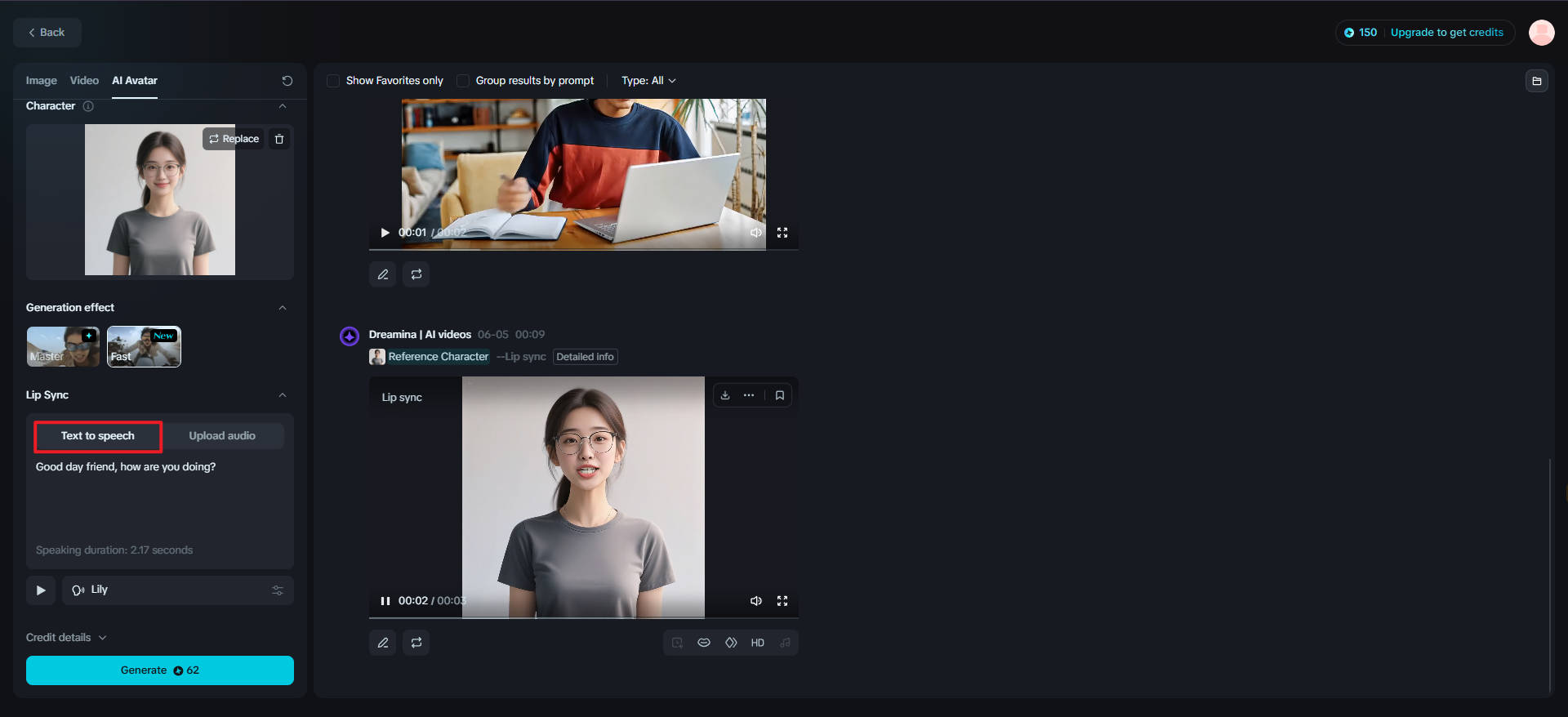Click the speech text input field

[160, 498]
